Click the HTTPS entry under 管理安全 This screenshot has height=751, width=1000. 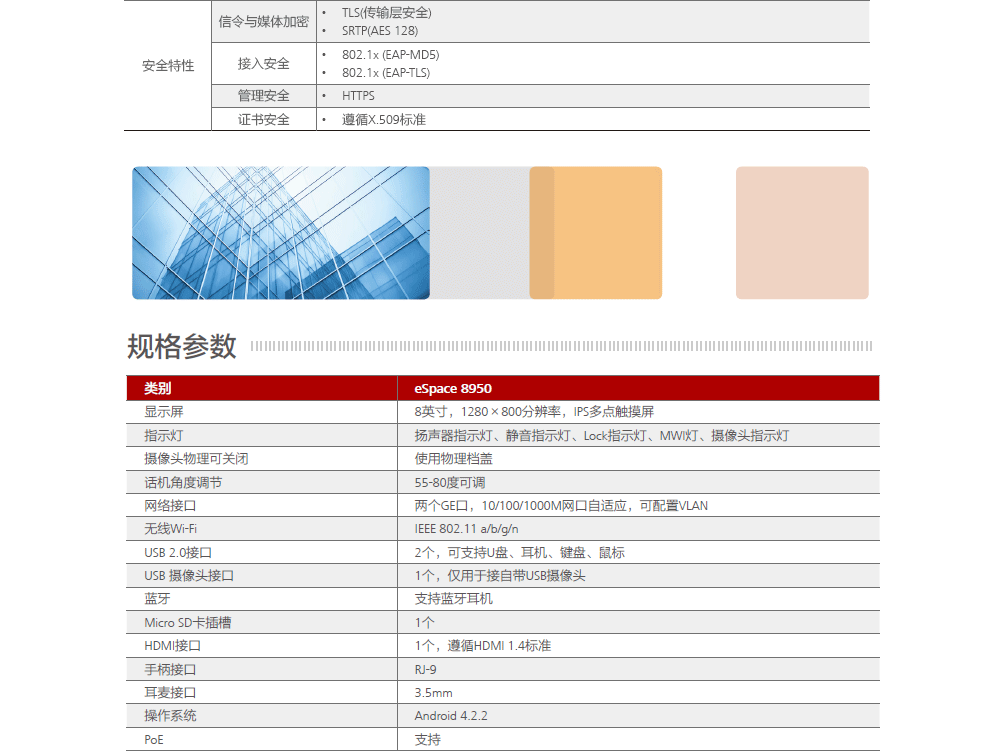358,96
